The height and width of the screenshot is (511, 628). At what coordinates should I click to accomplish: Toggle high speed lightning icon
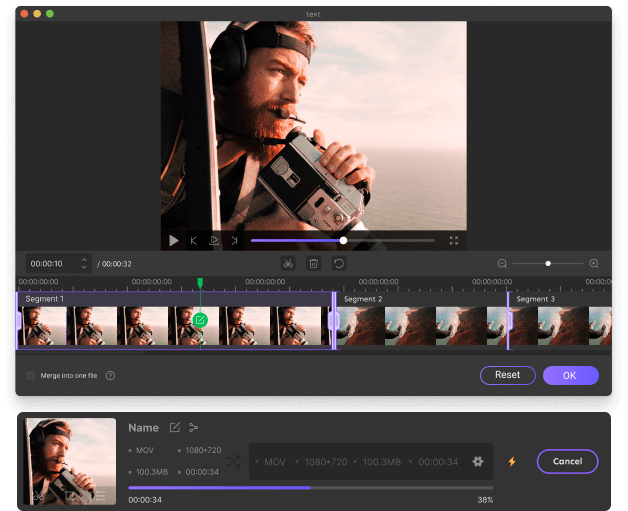(512, 462)
